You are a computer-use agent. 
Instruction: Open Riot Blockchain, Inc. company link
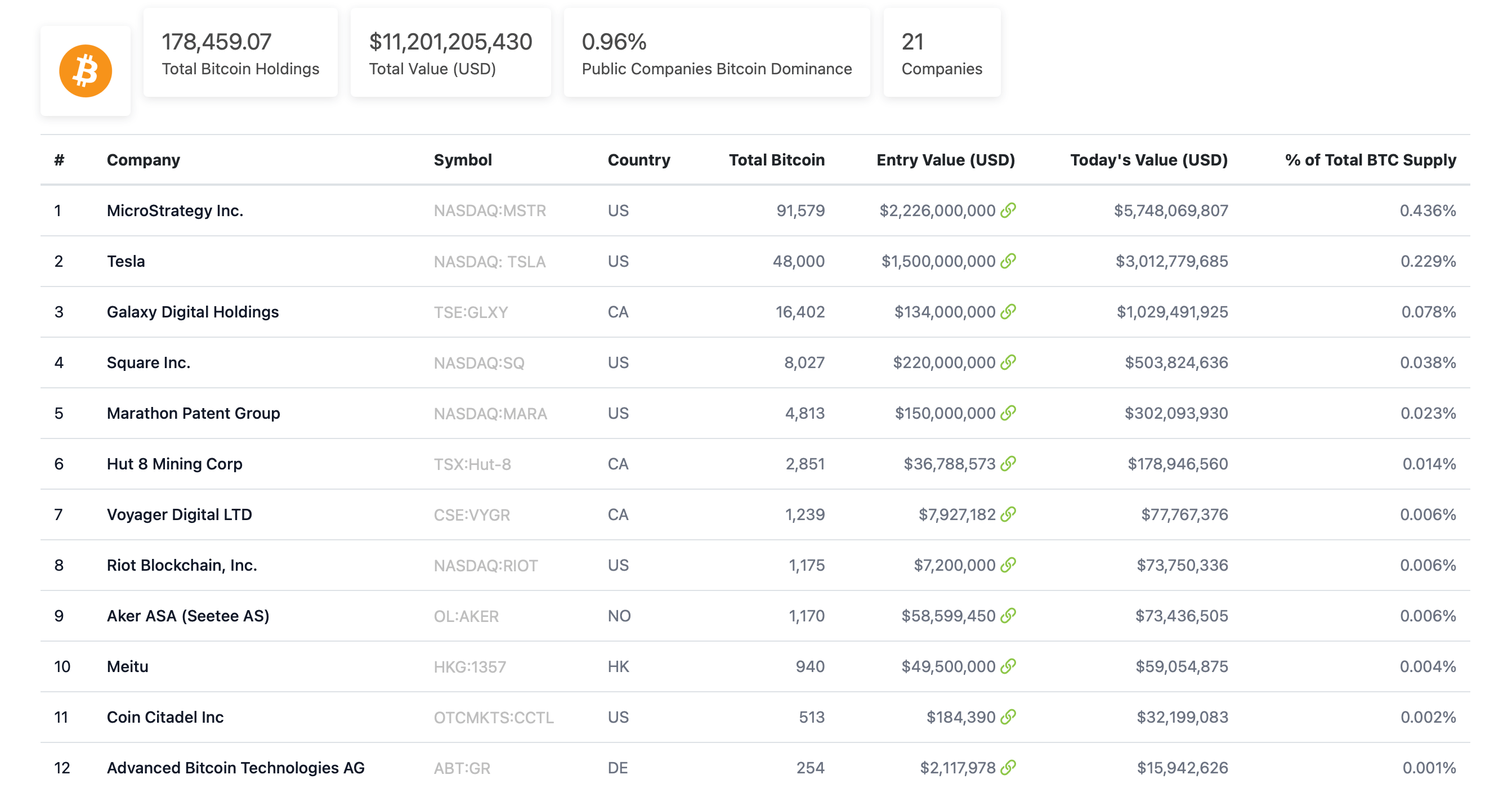(182, 565)
